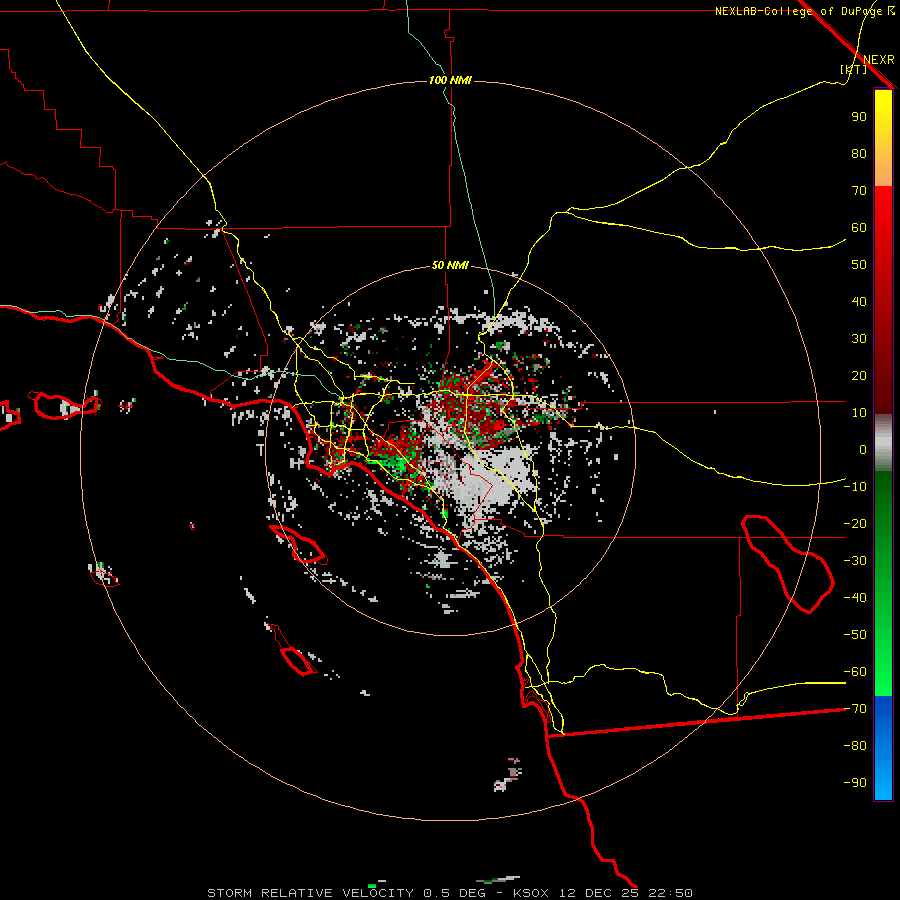900x900 pixels.
Task: Click the [KT] units label above color bar
Action: (854, 69)
